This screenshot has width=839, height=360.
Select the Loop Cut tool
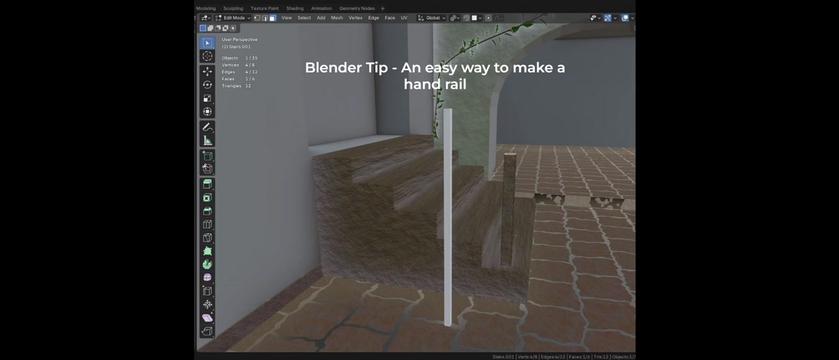click(x=208, y=224)
